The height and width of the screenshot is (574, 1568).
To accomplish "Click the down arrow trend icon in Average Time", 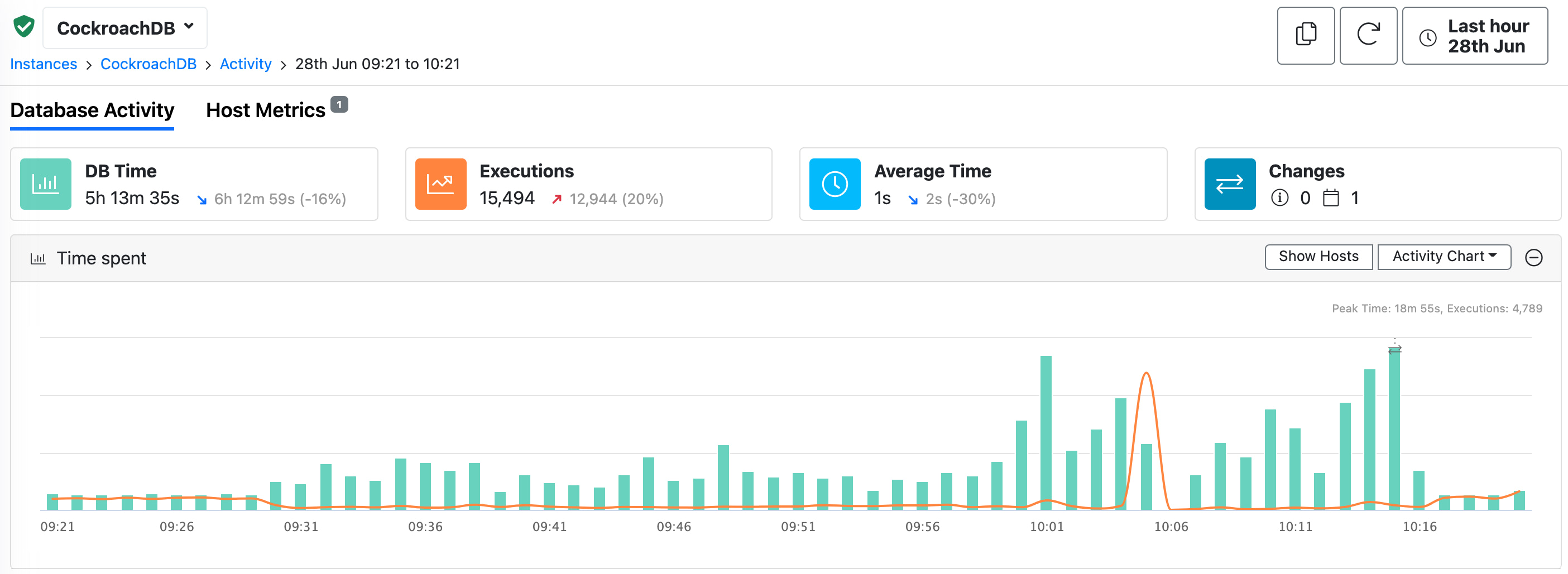I will click(x=913, y=200).
